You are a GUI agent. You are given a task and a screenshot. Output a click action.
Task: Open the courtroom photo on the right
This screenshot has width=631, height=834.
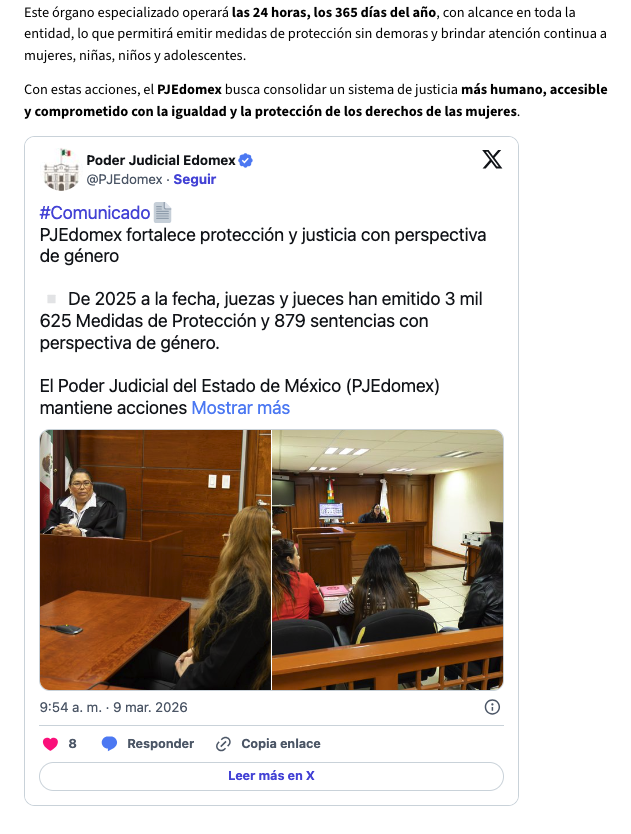click(388, 560)
